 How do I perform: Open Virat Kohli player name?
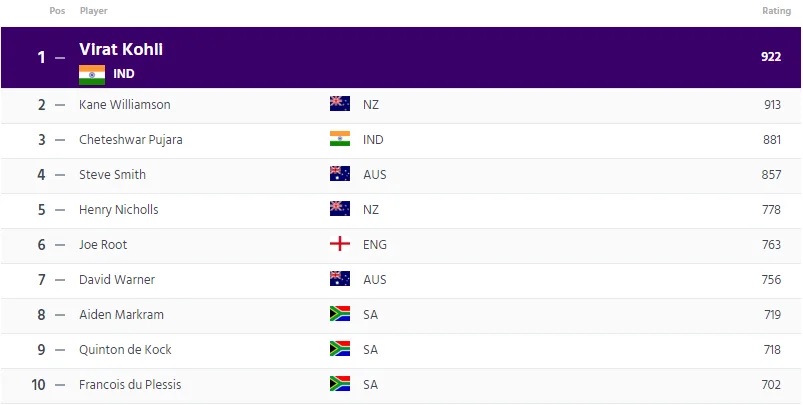(x=121, y=50)
